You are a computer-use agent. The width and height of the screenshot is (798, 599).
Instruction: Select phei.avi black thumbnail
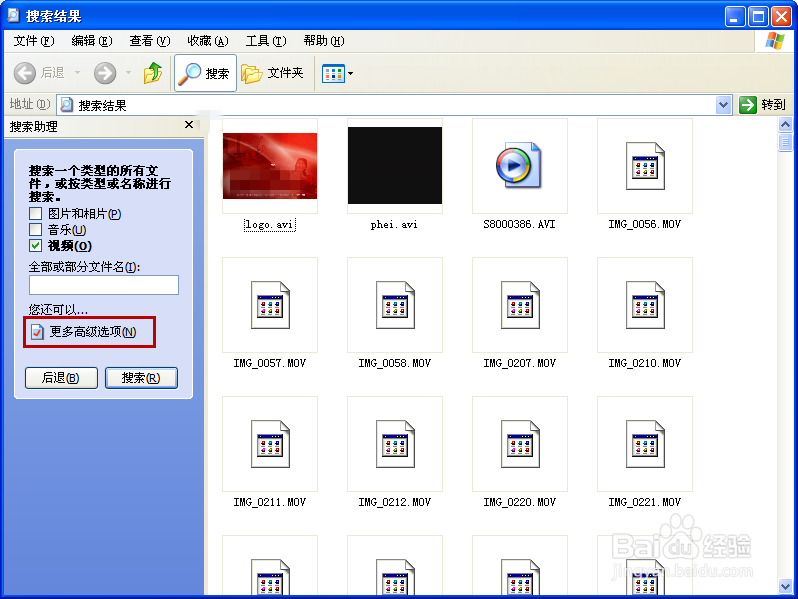coord(395,165)
